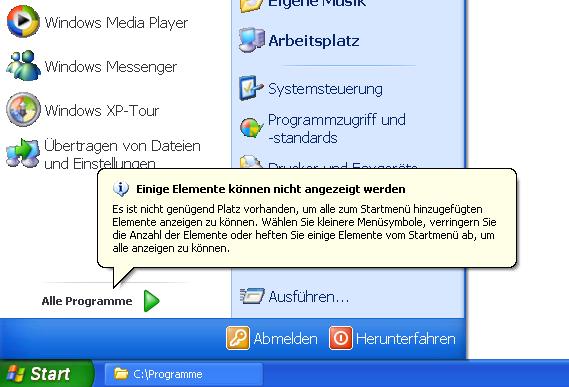Click the Arbeitsplatz computer icon
Viewport: 569px width, 387px height.
click(x=251, y=40)
